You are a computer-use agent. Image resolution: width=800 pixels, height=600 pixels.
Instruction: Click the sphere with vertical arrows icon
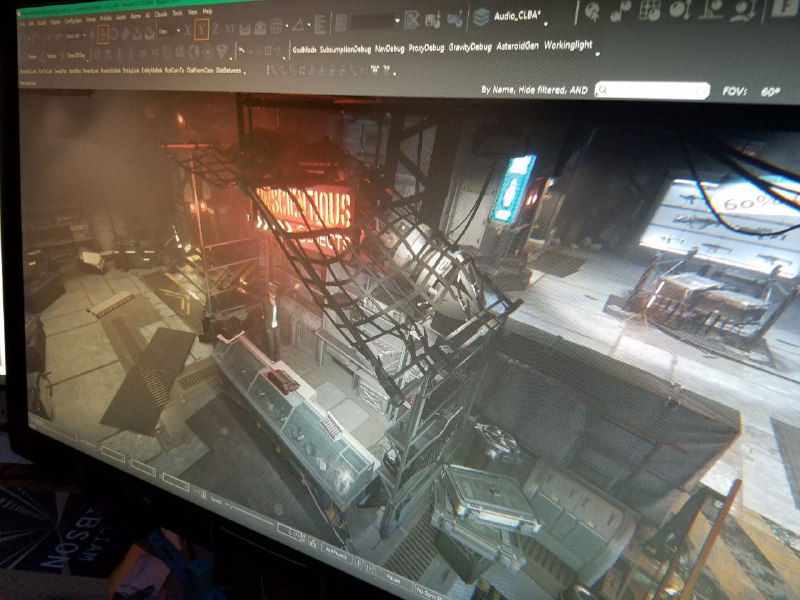pos(680,10)
